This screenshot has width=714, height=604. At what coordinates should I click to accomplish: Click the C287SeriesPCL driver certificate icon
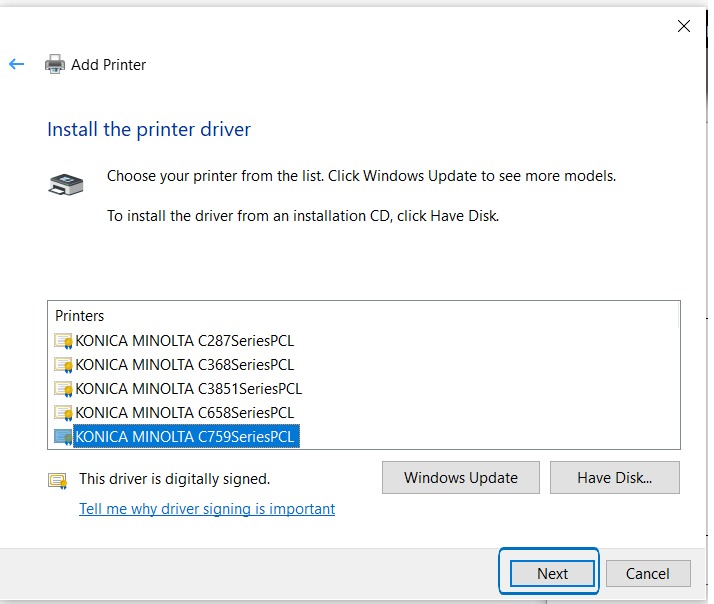pyautogui.click(x=63, y=341)
